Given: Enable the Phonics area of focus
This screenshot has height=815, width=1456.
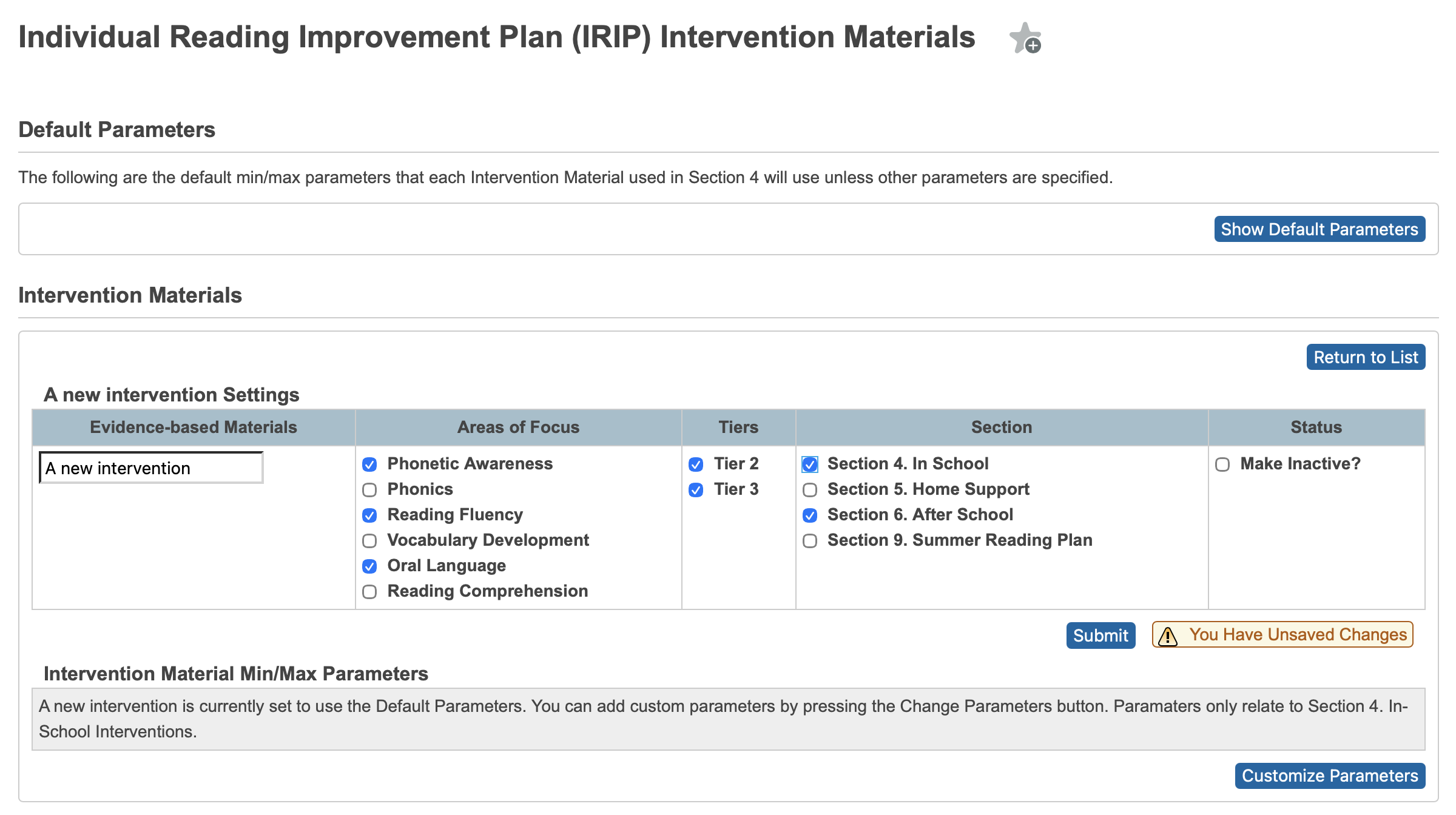Looking at the screenshot, I should click(x=370, y=490).
